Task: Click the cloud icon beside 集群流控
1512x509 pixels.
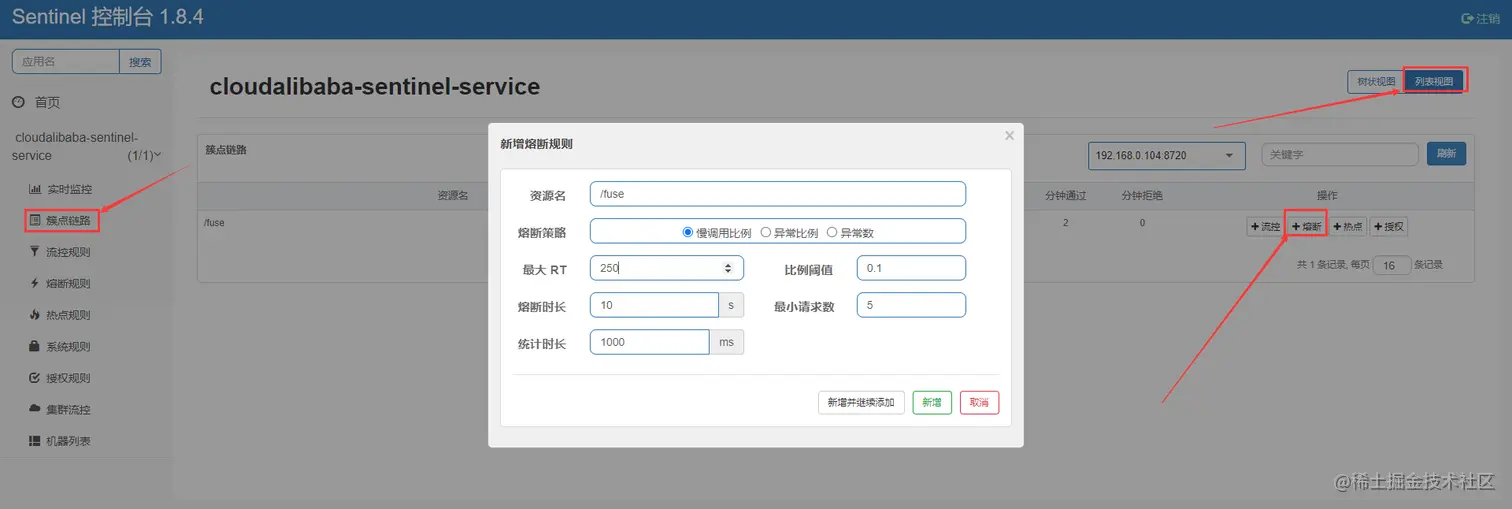Action: 35,409
